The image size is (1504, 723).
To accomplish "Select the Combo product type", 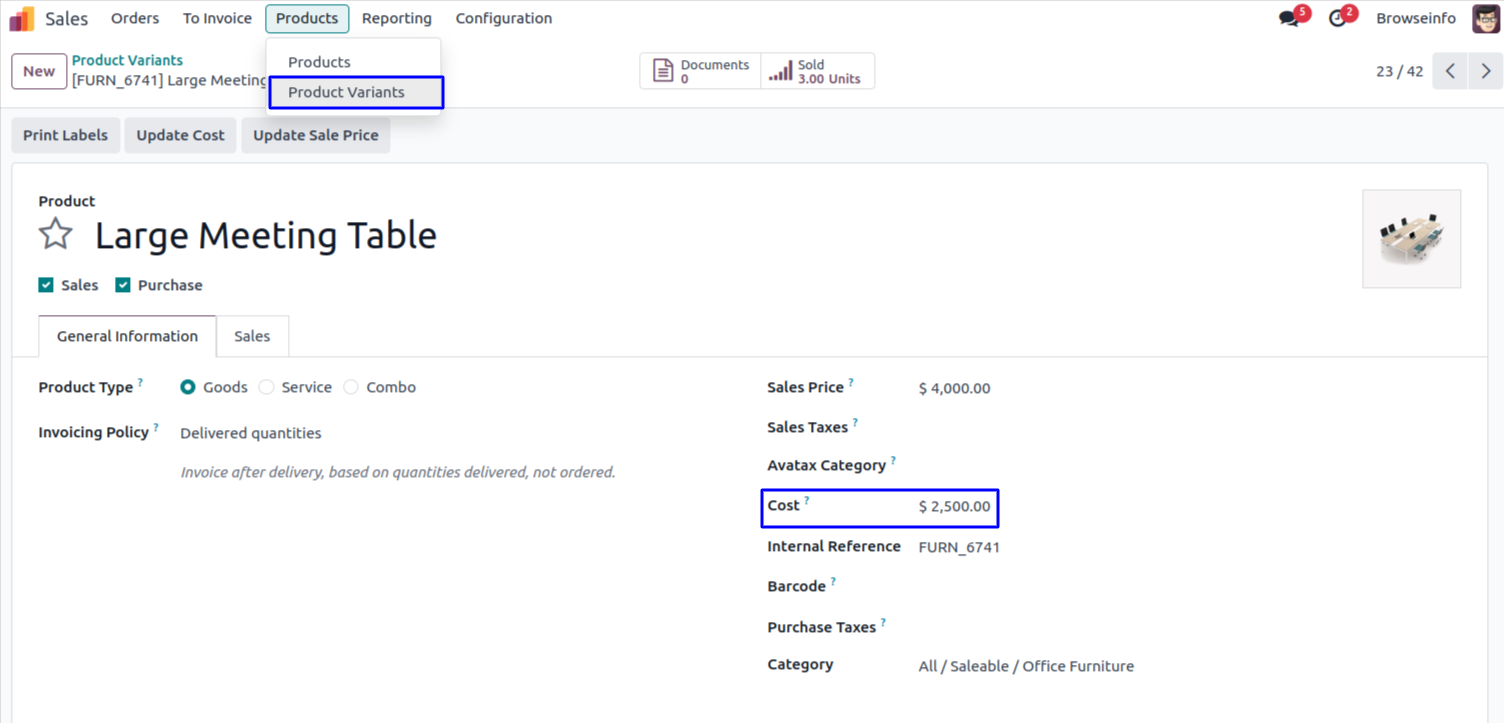I will pos(351,387).
